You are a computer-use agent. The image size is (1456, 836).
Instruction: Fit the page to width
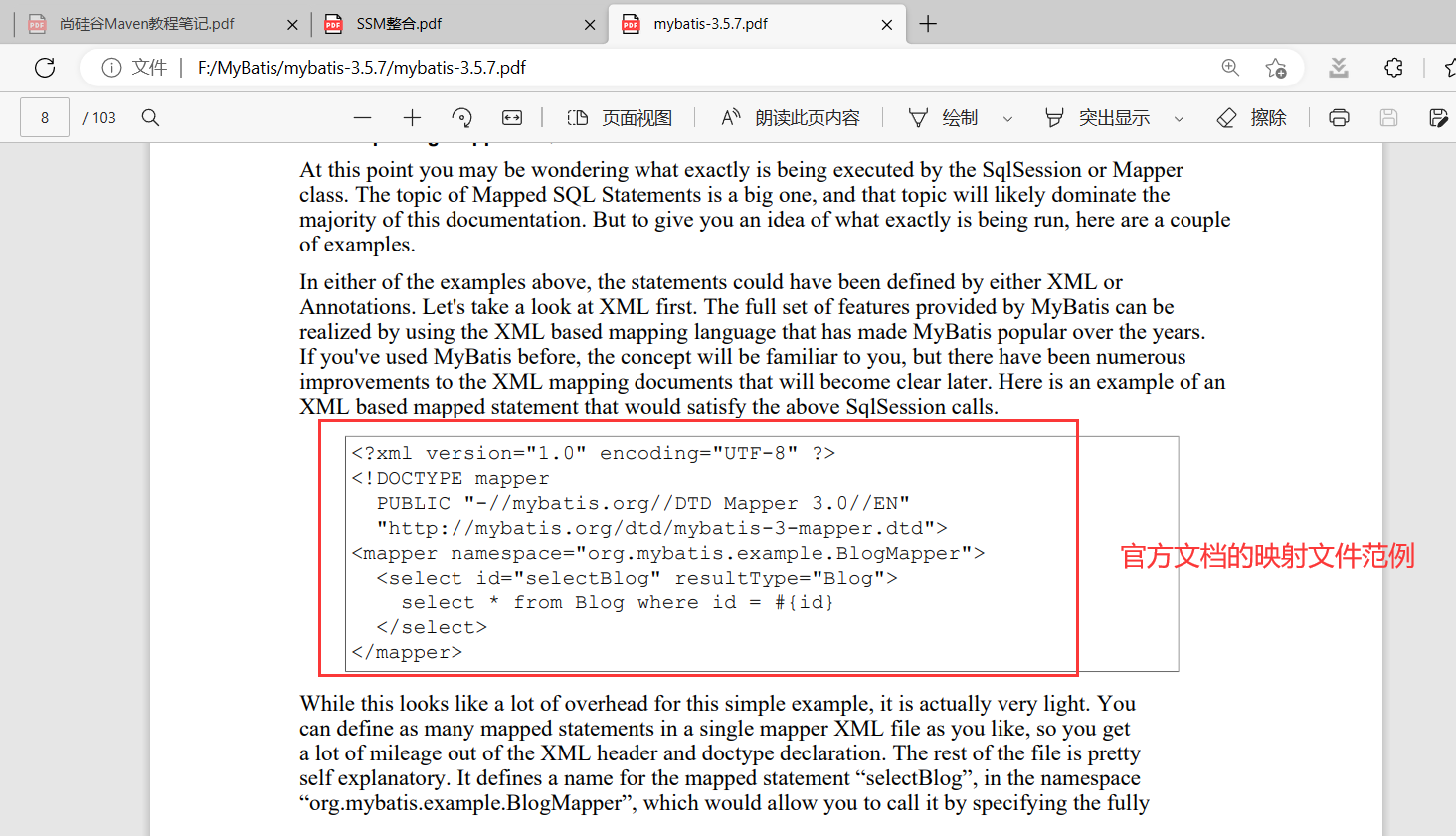(512, 117)
